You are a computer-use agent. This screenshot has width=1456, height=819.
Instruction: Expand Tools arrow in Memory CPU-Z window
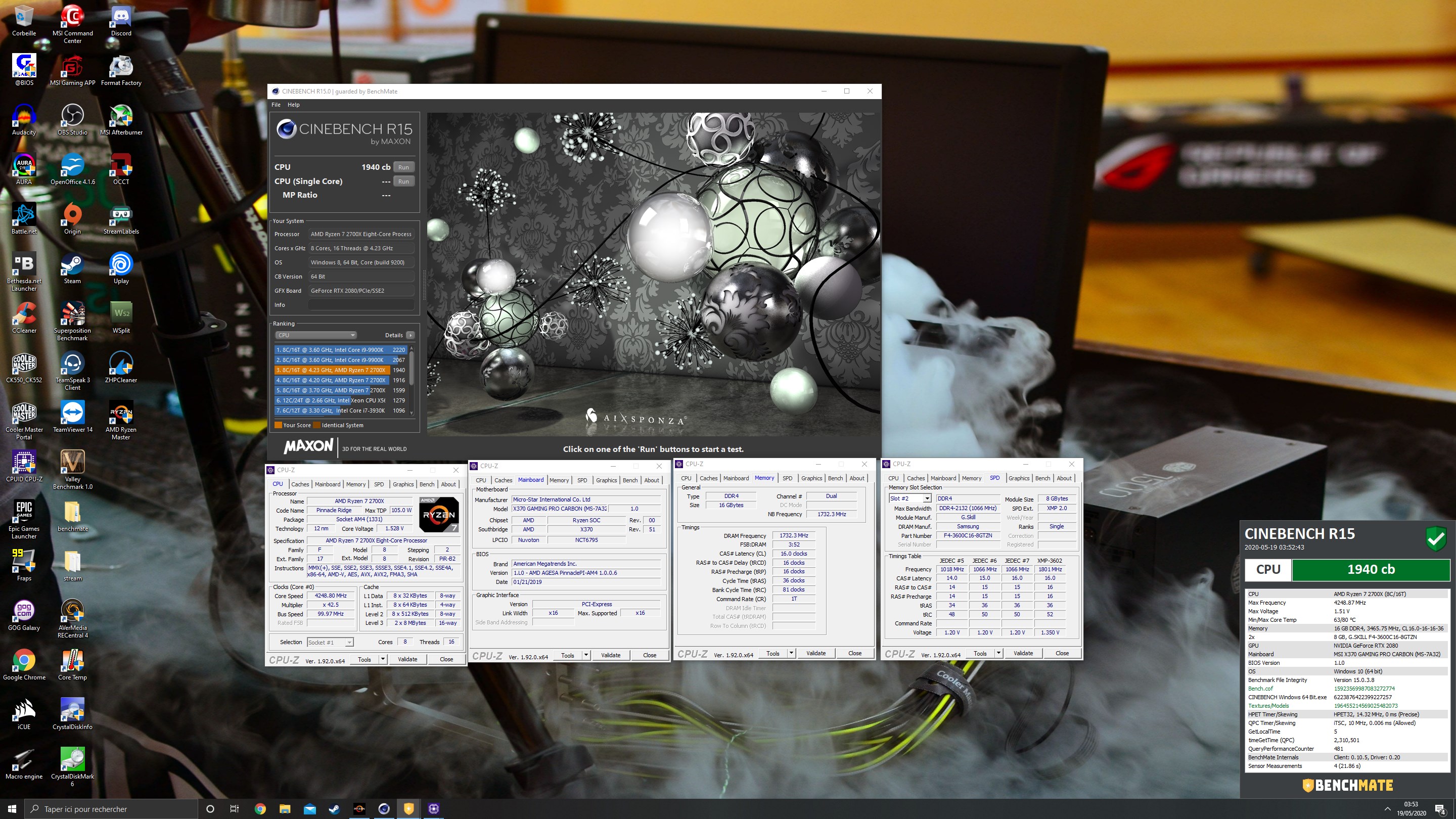[791, 653]
